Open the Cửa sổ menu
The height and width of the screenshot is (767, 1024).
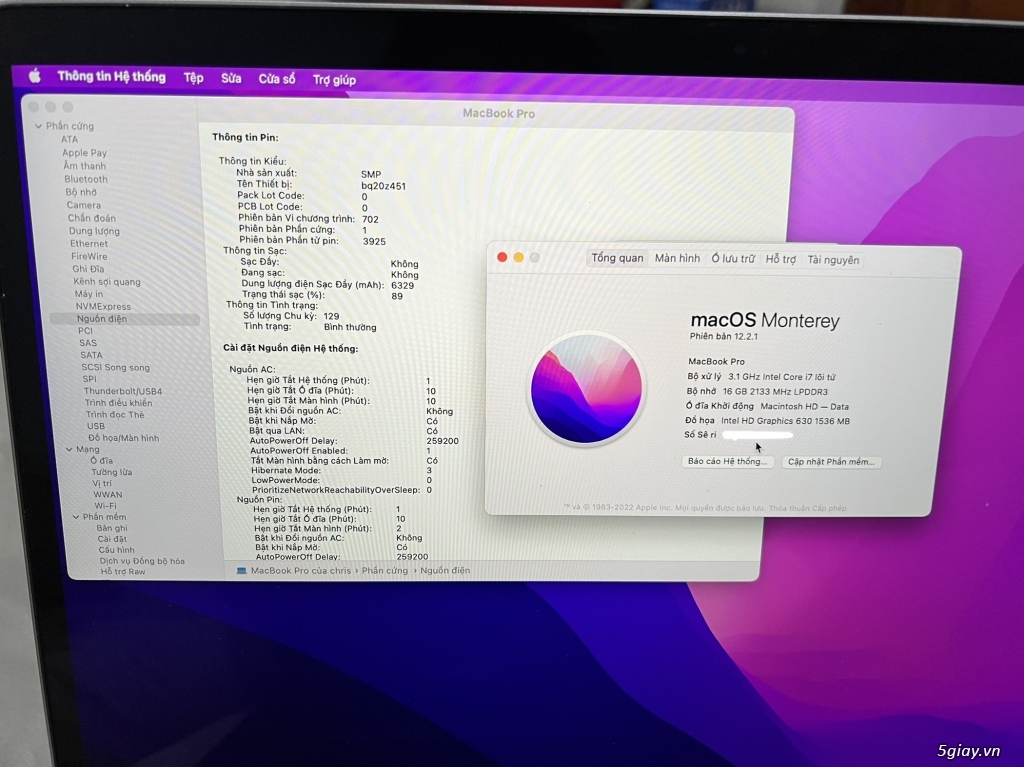click(277, 79)
